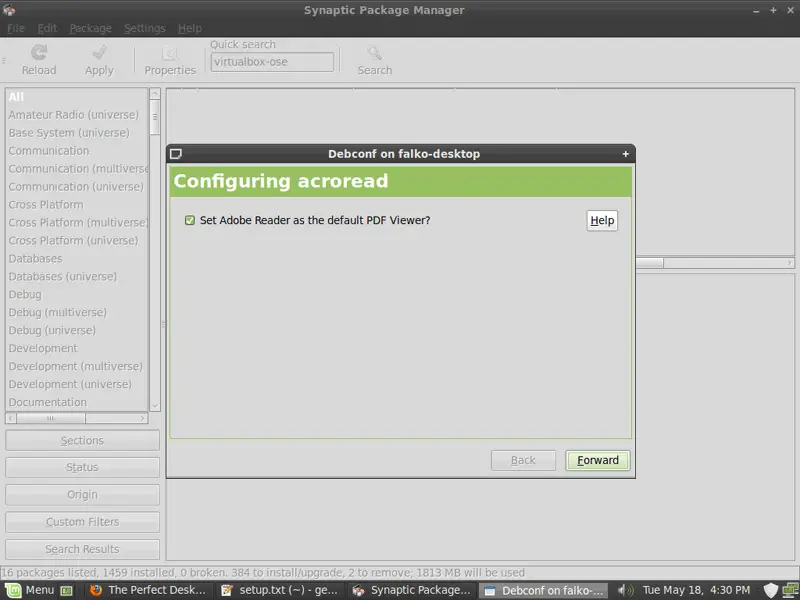Viewport: 800px width, 600px height.
Task: Switch to setup.txt gedit taskbar item
Action: 279,590
